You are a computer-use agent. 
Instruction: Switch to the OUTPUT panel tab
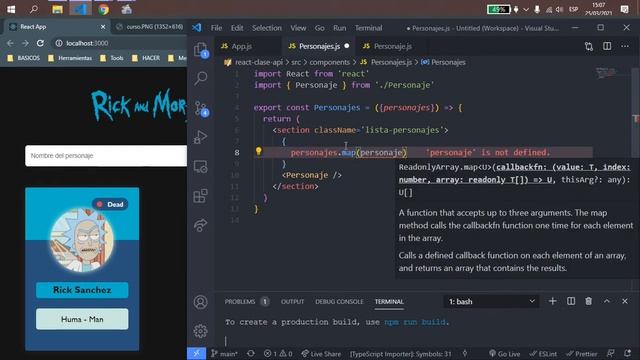(x=292, y=302)
